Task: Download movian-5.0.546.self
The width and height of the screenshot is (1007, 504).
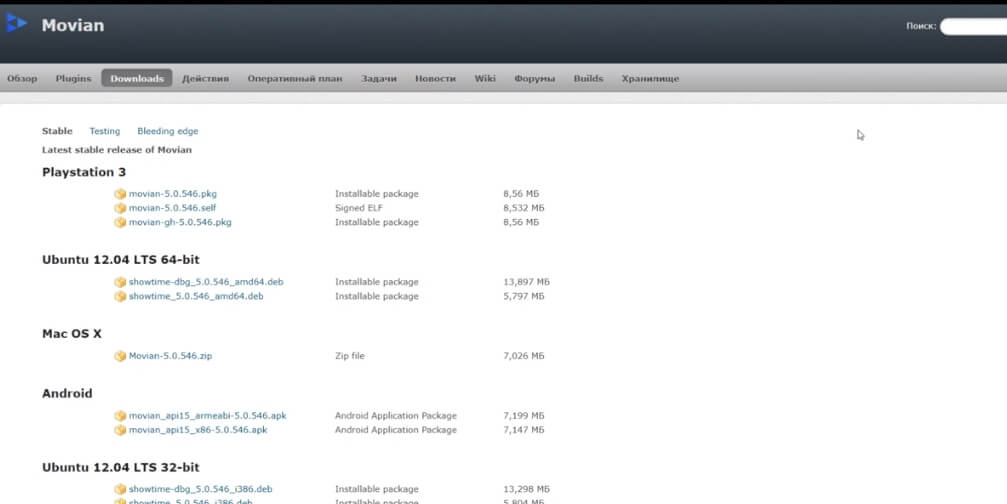Action: click(172, 208)
